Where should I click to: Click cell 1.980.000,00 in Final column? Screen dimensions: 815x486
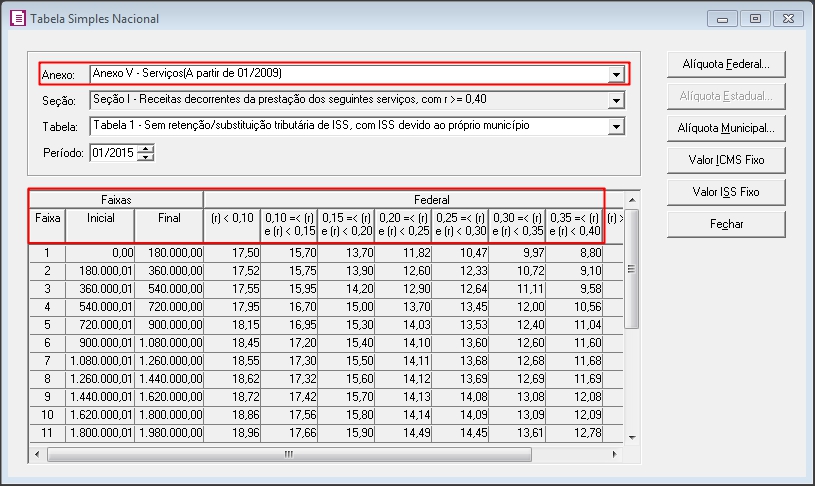pos(169,433)
